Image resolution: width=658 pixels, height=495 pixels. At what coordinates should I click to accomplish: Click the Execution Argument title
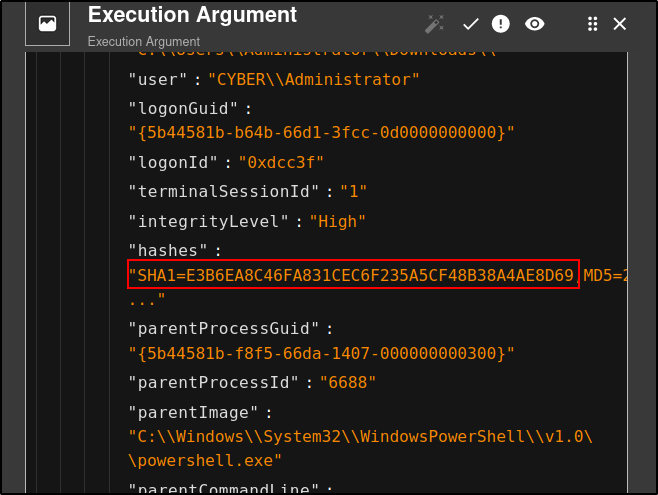click(192, 15)
